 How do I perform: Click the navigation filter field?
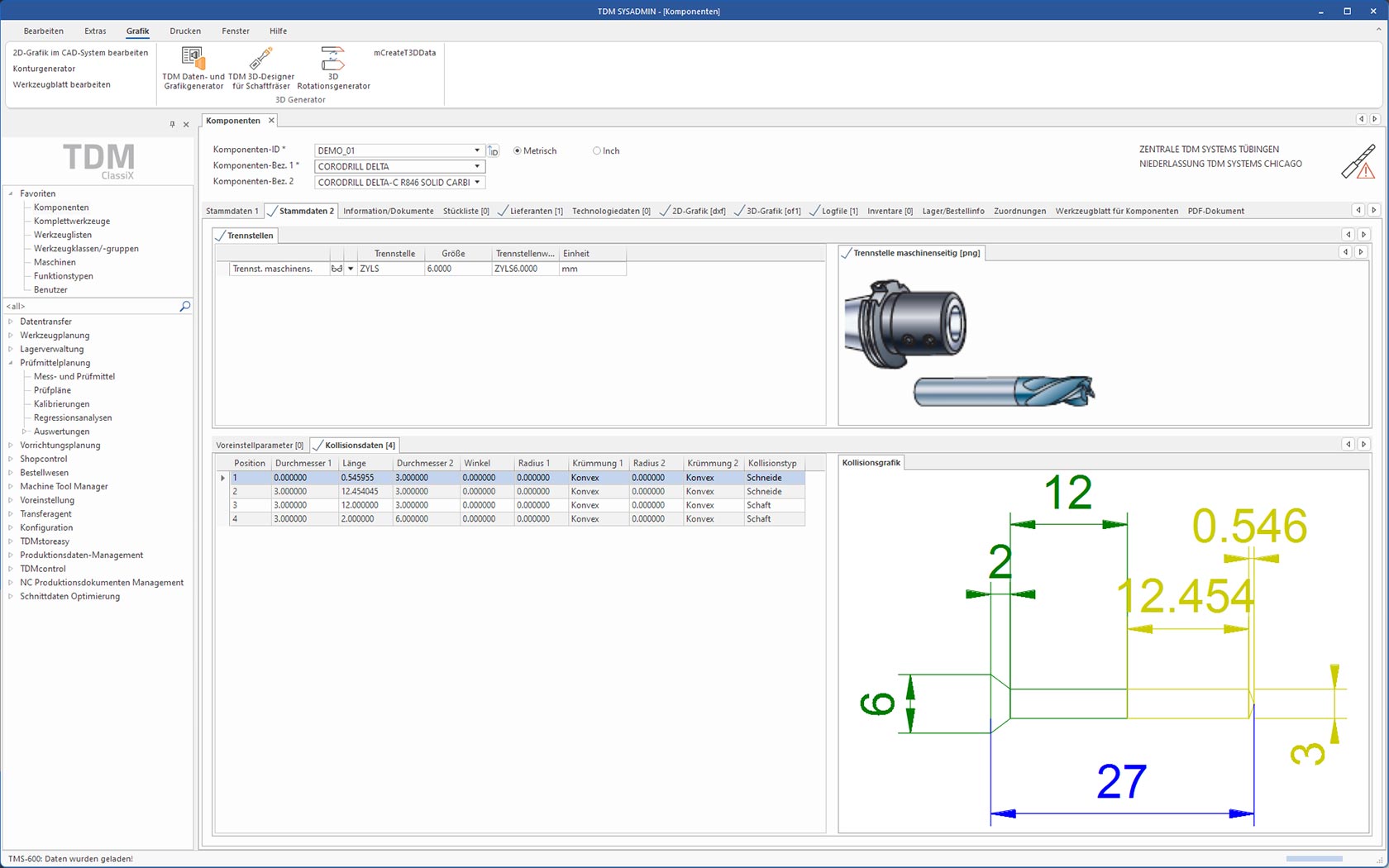pyautogui.click(x=91, y=306)
